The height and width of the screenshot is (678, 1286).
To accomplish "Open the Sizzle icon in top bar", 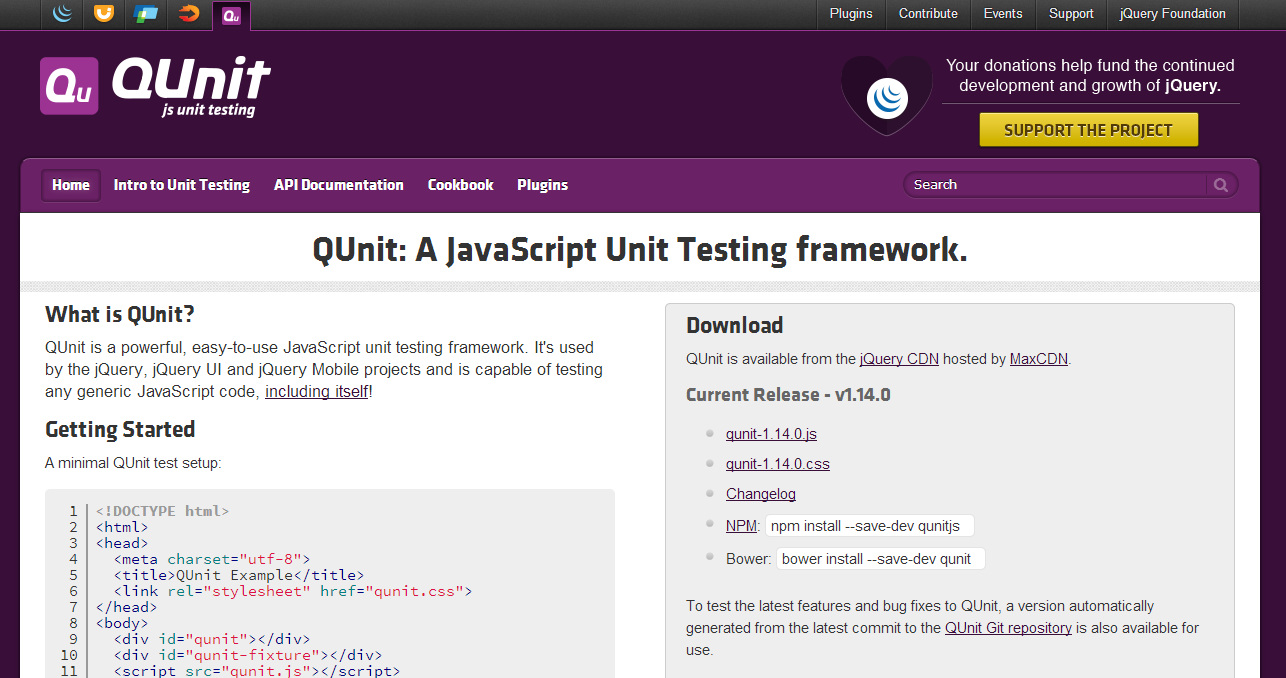I will tap(188, 14).
